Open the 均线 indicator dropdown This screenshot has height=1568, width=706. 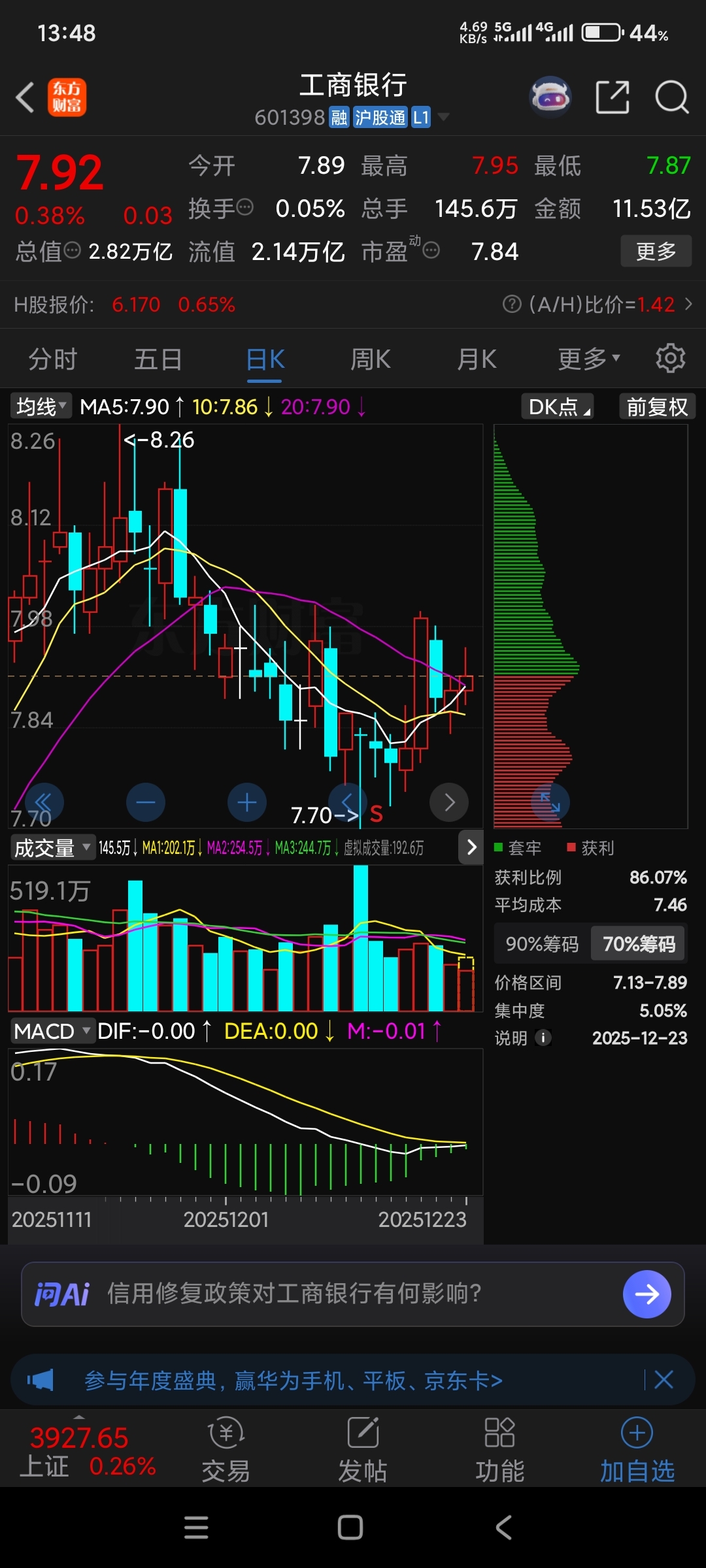point(41,406)
